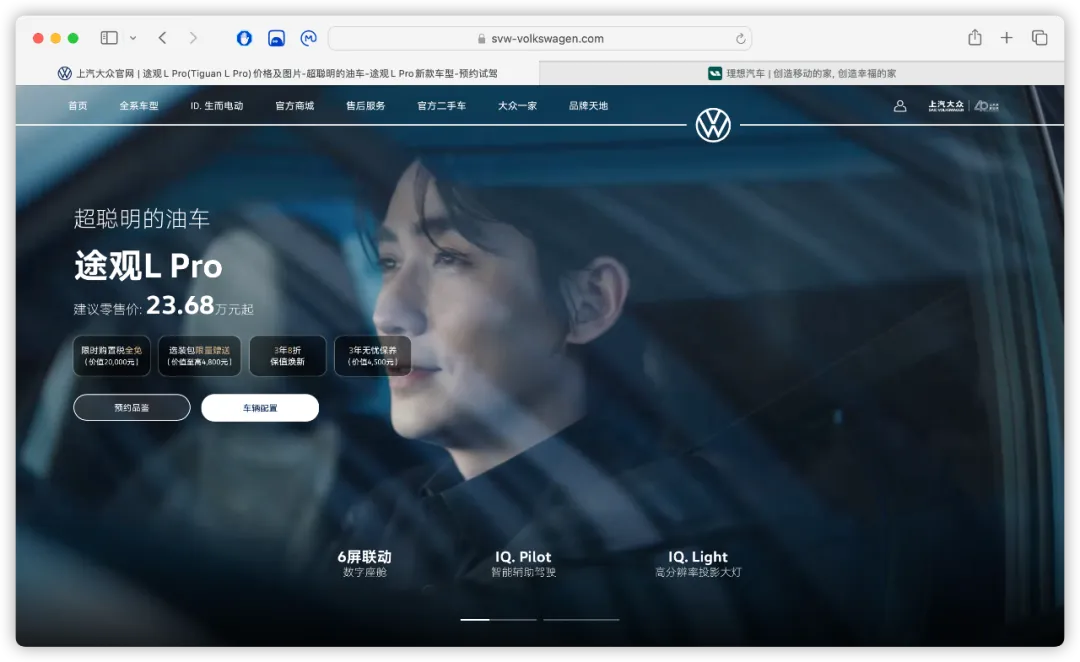Open the user account icon

click(x=900, y=106)
